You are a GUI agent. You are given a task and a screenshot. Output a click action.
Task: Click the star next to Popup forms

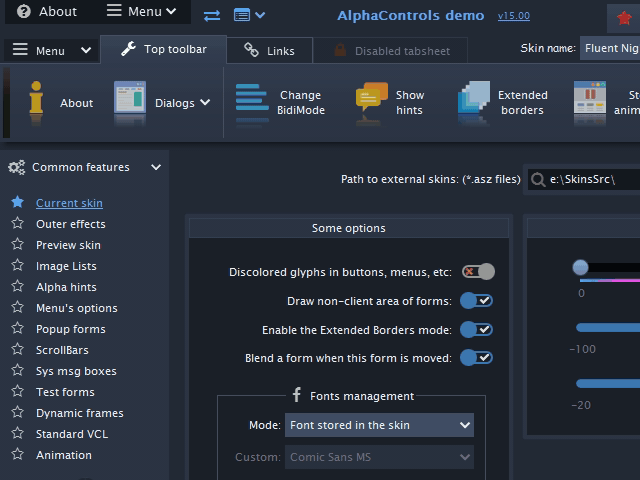18,328
